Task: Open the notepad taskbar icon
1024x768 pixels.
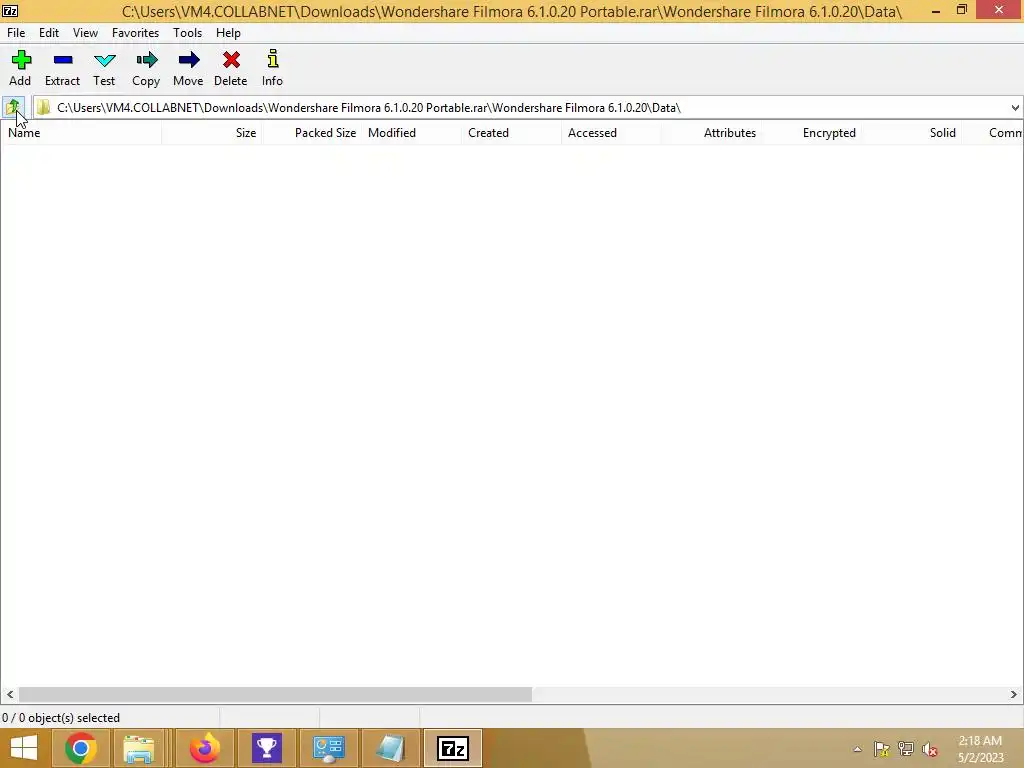Action: coord(391,748)
